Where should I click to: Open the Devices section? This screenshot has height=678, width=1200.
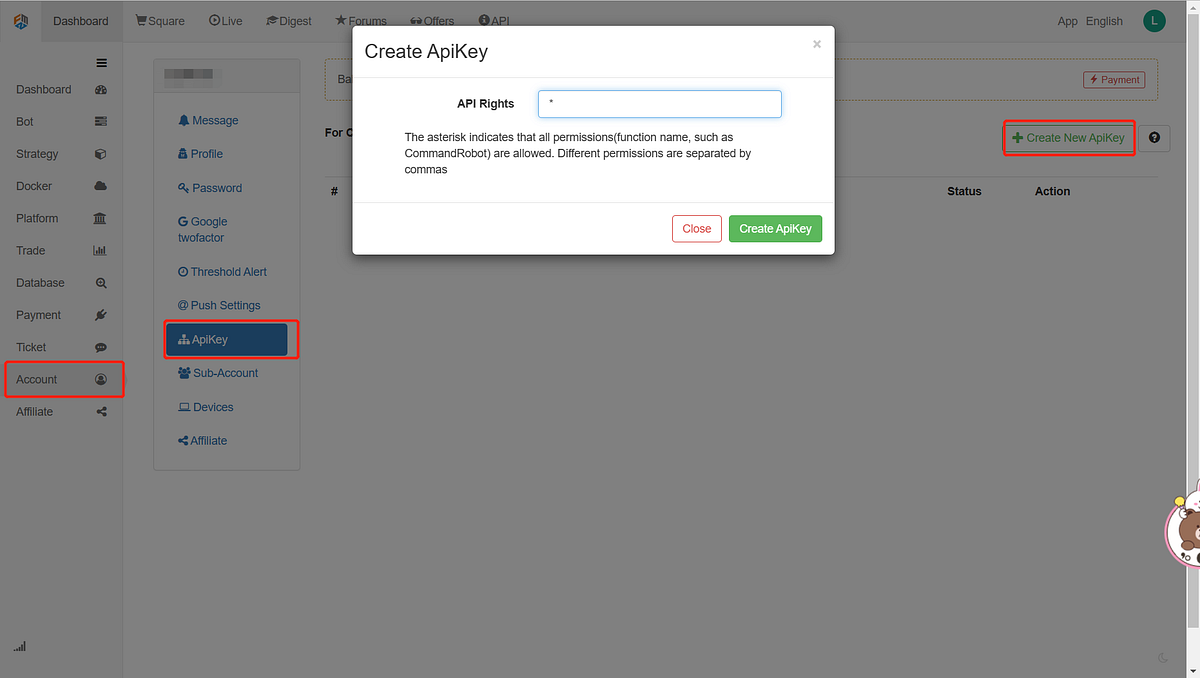pos(205,407)
